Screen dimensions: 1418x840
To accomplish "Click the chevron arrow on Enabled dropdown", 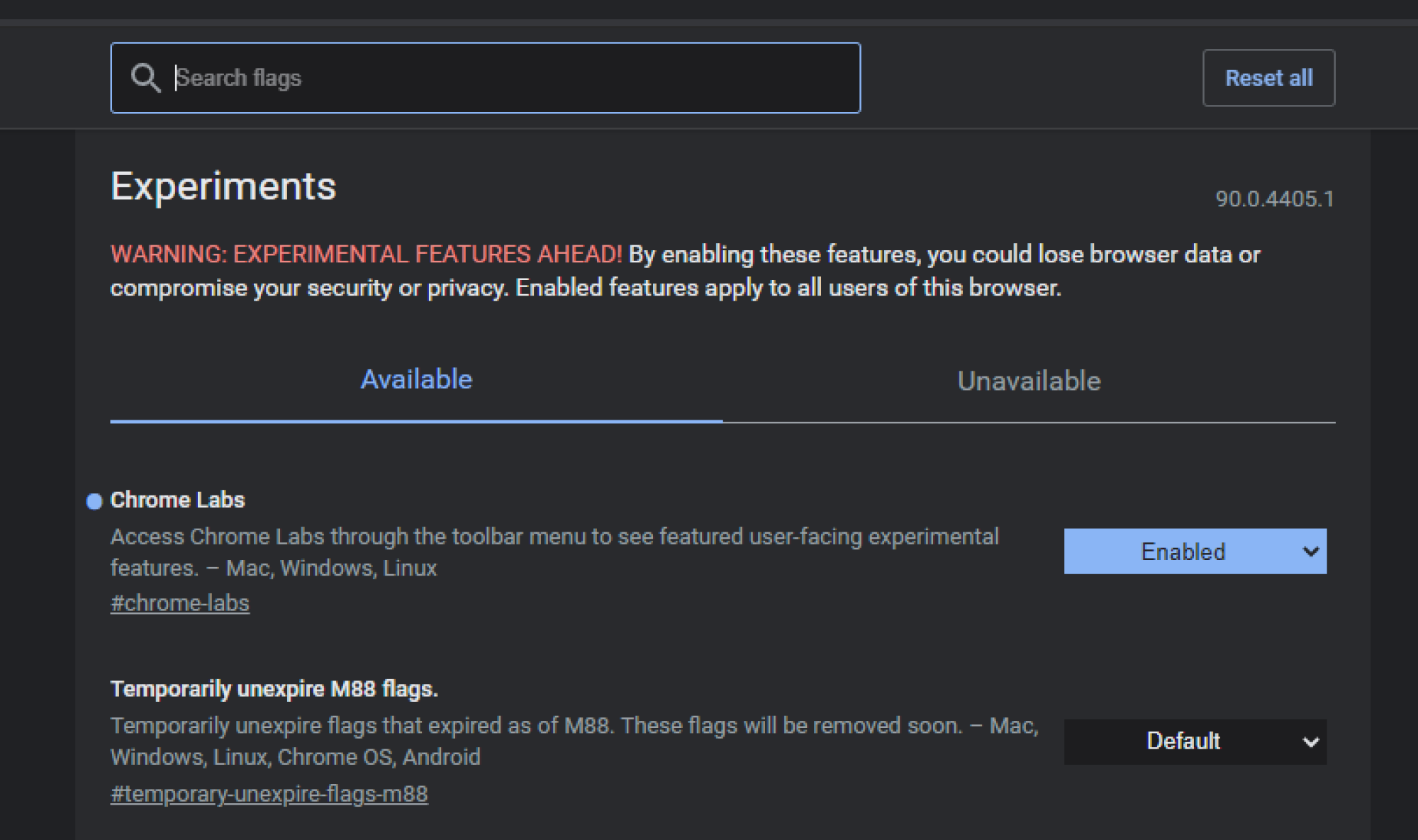I will 1310,551.
